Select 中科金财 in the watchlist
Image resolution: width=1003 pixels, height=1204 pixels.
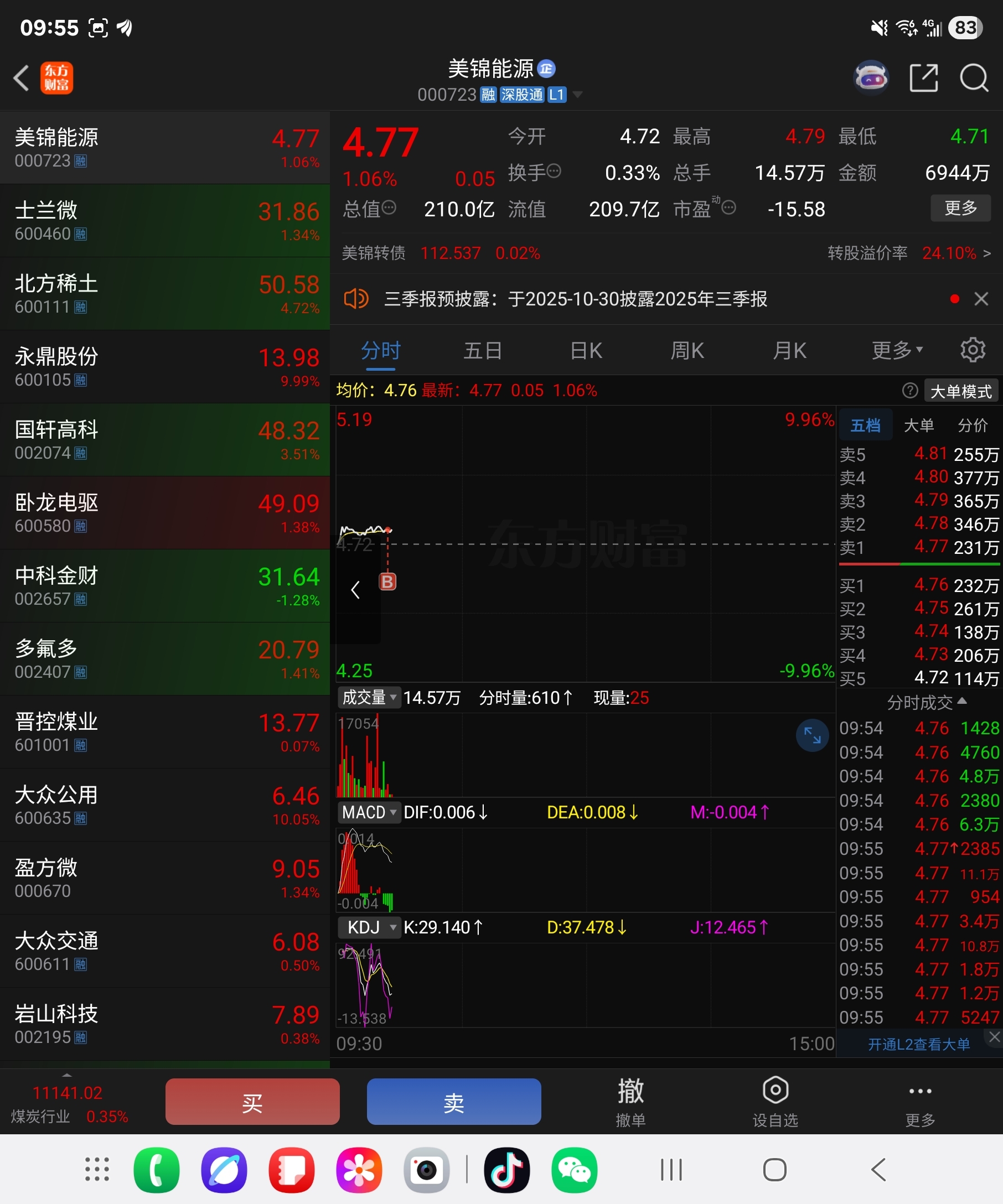coord(165,586)
